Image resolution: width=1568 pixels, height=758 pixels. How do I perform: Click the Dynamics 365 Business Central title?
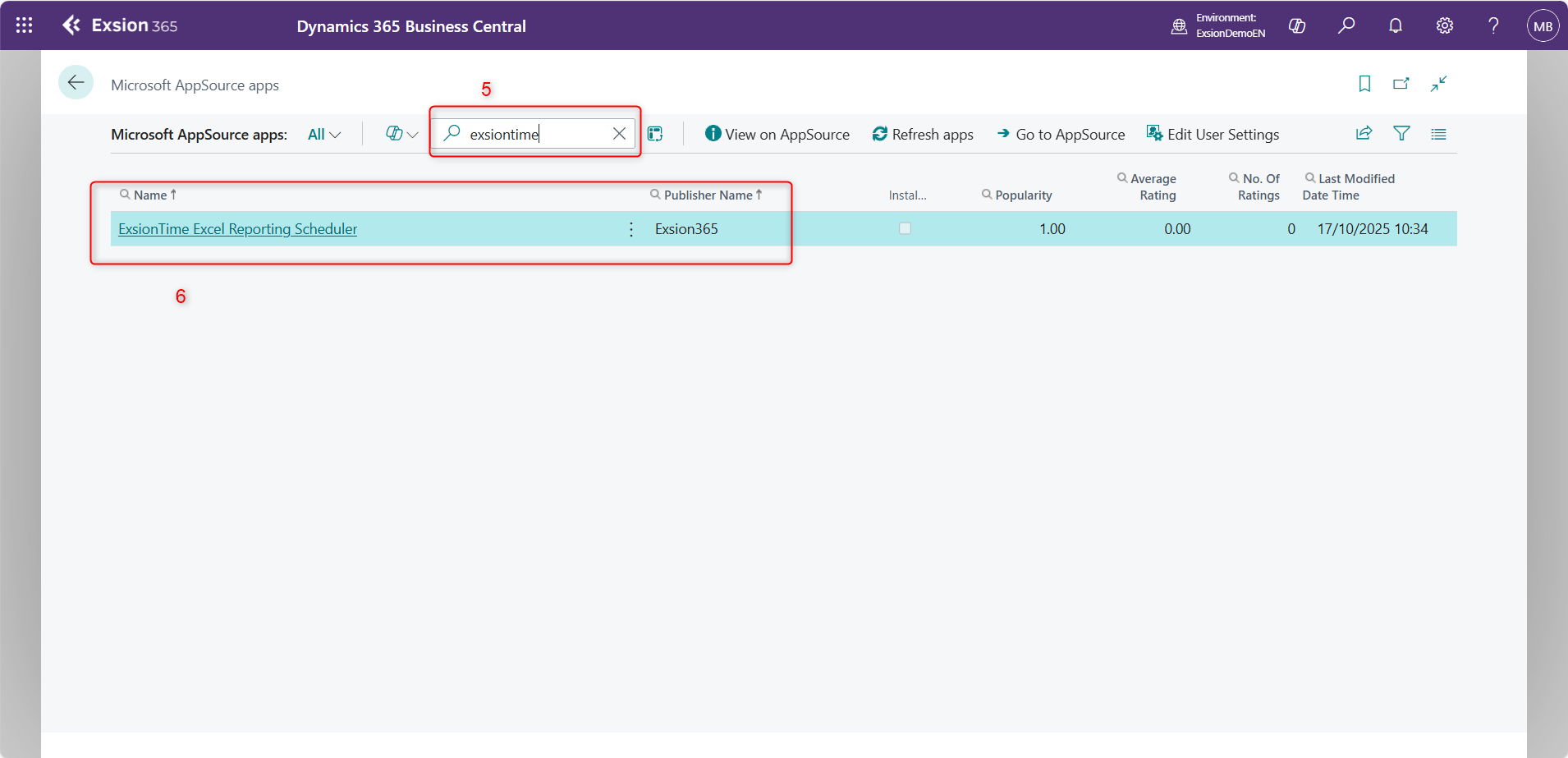coord(411,26)
